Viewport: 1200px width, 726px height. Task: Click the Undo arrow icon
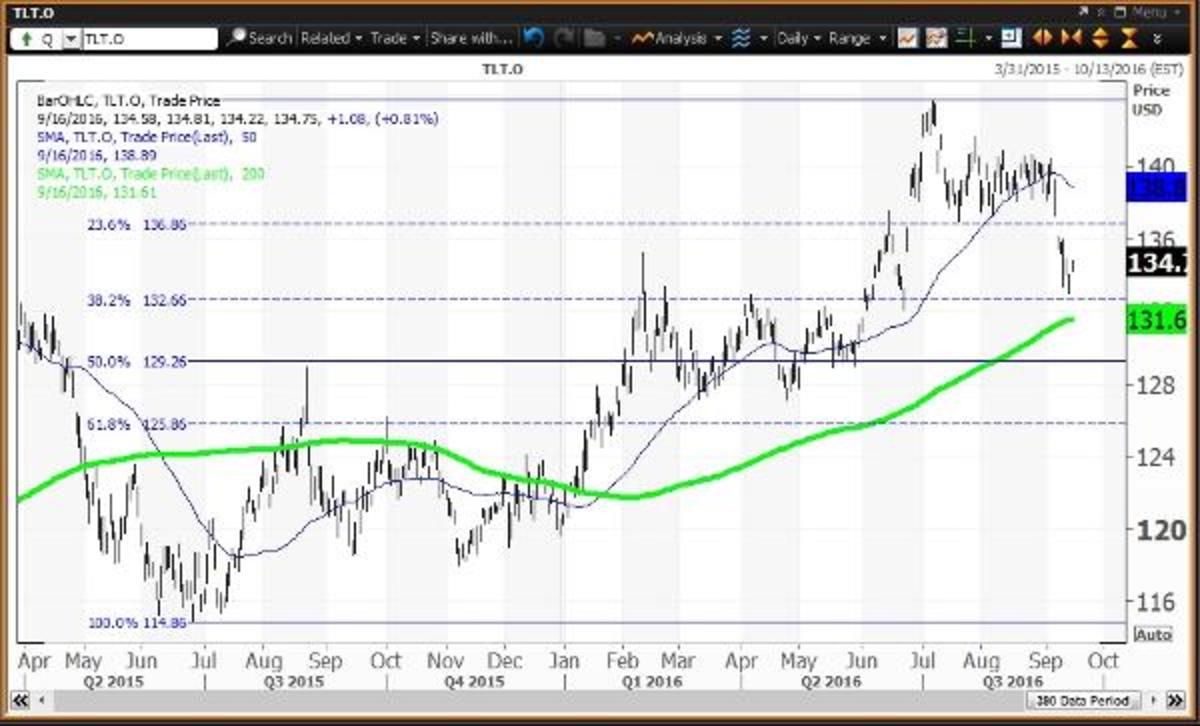(x=533, y=38)
